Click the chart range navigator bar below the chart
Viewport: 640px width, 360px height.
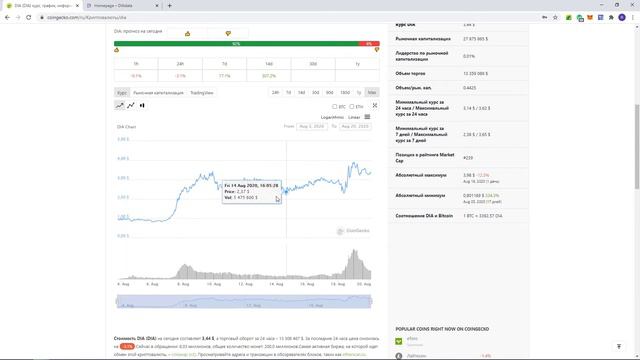pyautogui.click(x=244, y=301)
